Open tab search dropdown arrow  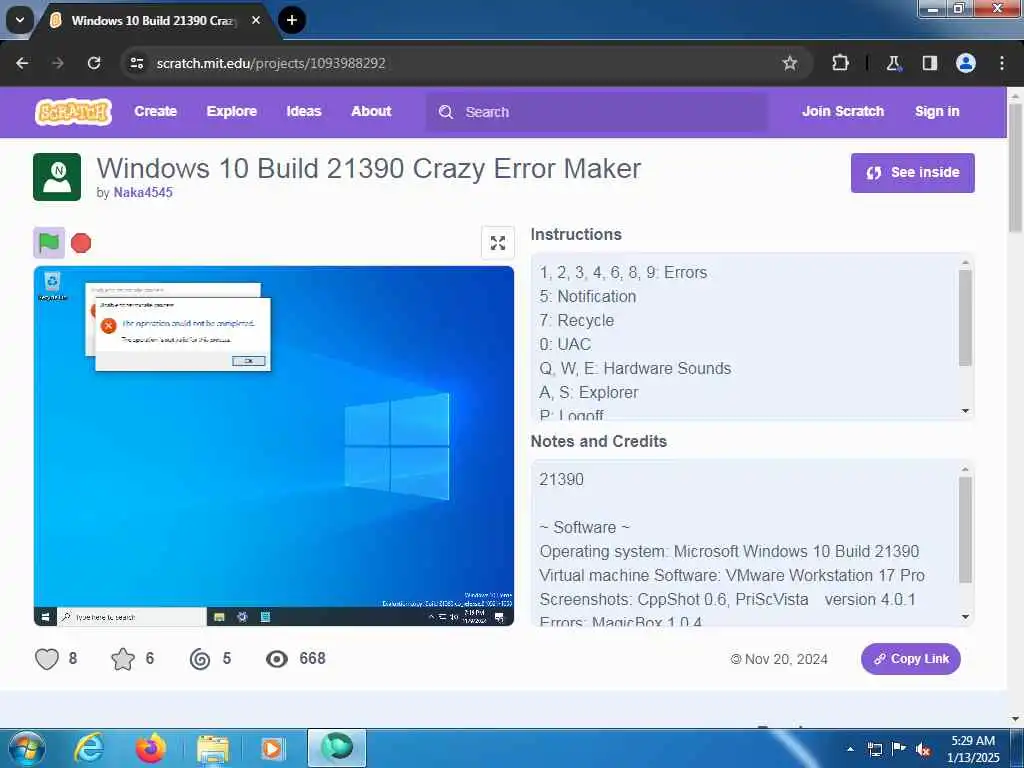point(20,20)
